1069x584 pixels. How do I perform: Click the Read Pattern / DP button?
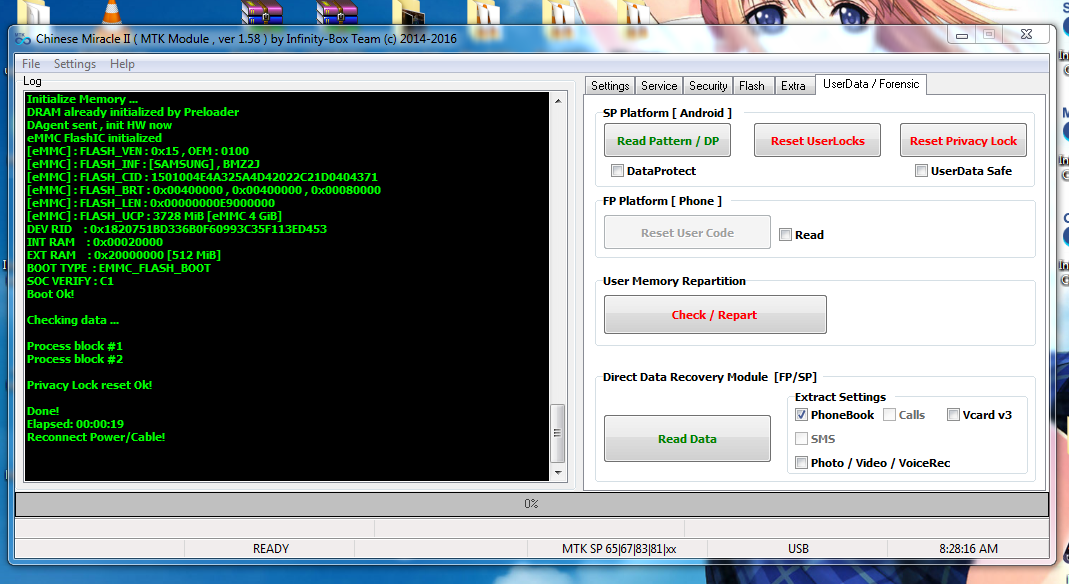(667, 140)
